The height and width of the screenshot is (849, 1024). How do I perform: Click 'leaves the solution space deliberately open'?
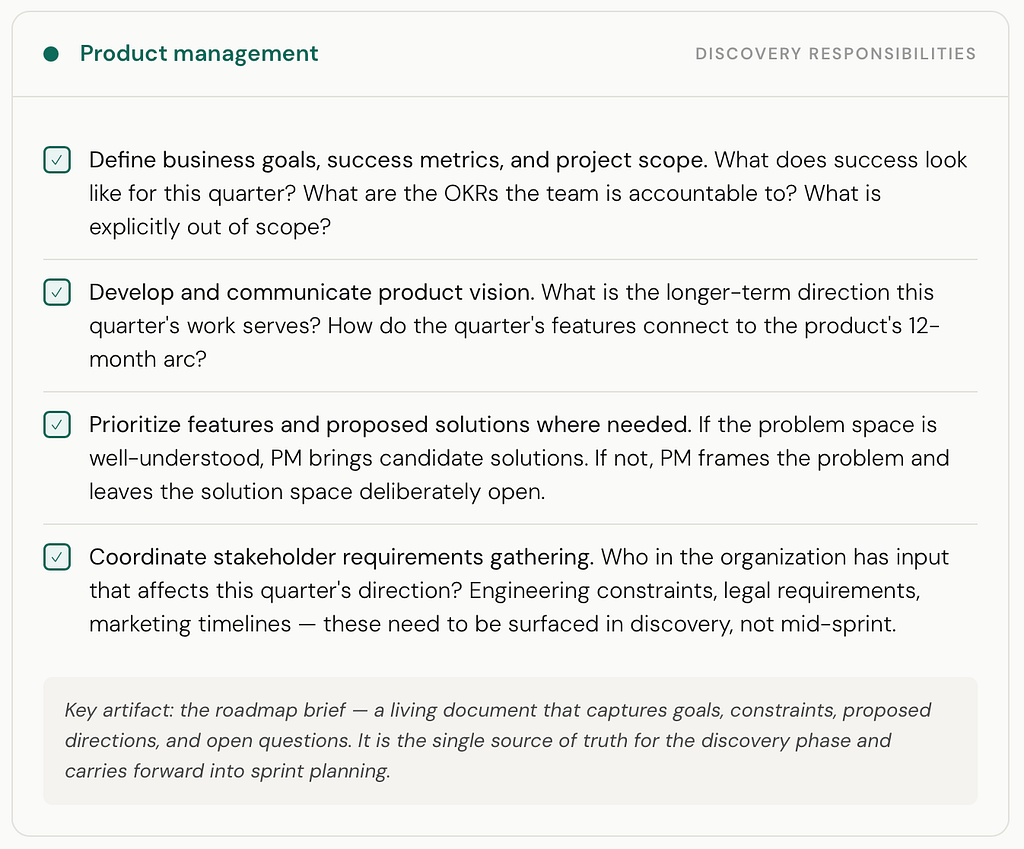[317, 491]
